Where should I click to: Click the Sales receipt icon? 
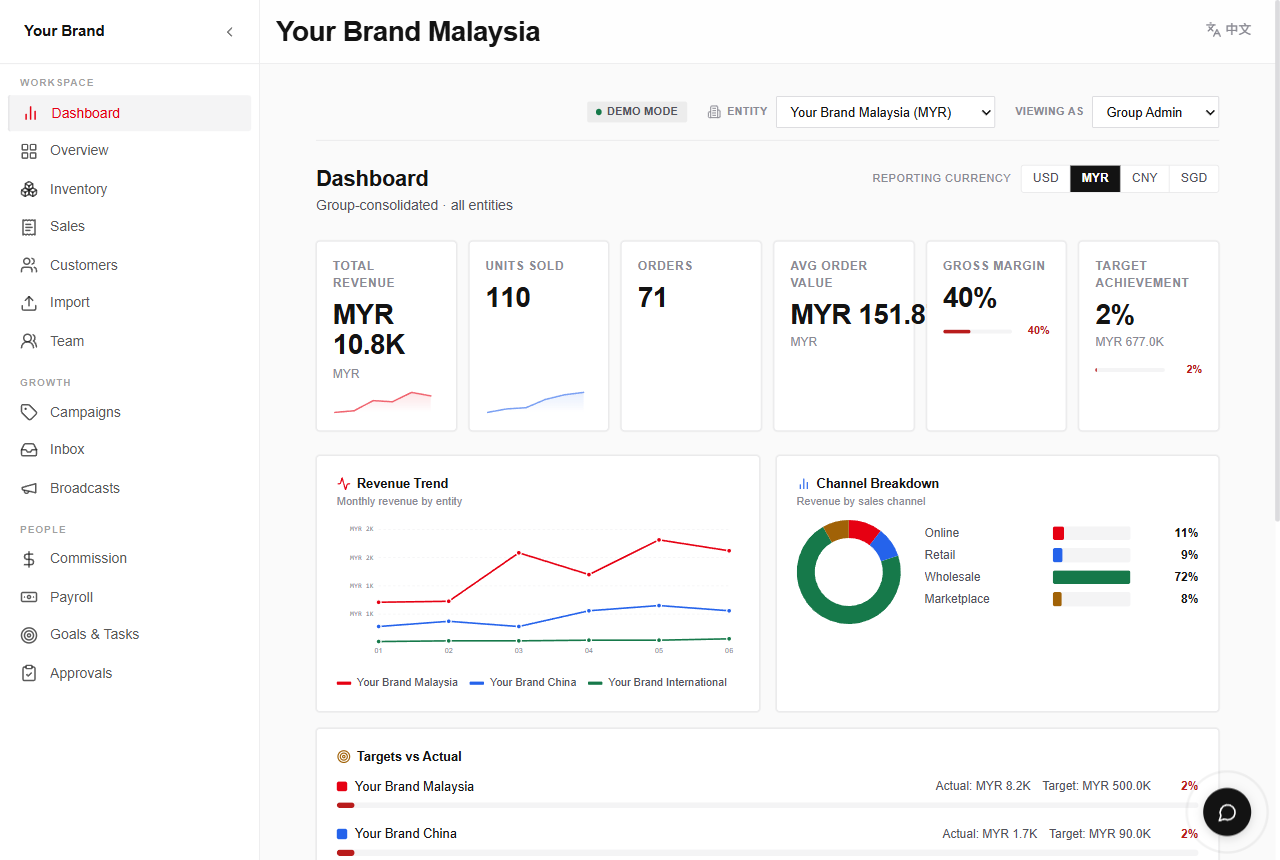30,227
